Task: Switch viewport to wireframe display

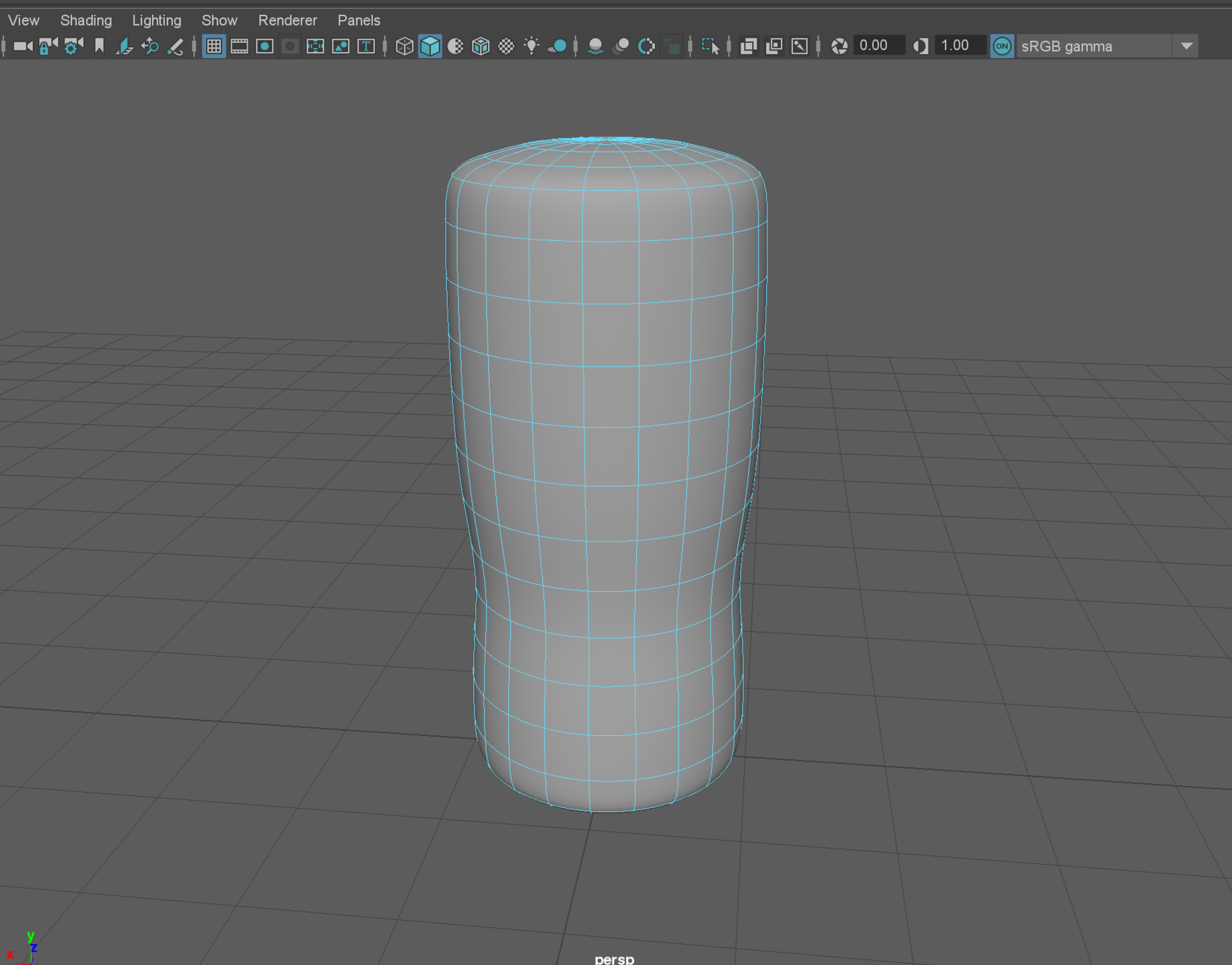Action: [x=405, y=46]
